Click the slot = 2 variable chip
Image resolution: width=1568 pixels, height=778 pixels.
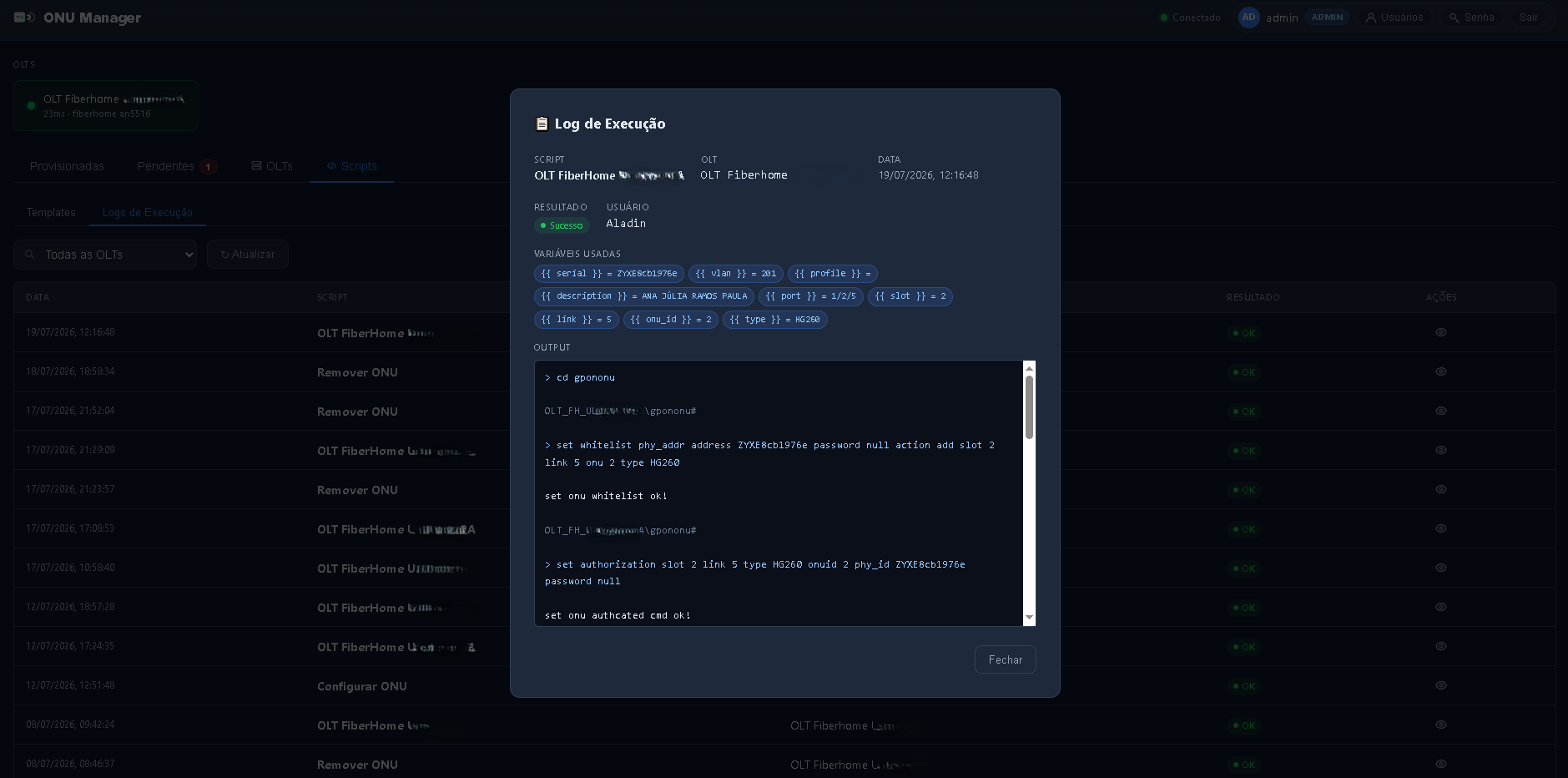pyautogui.click(x=910, y=296)
